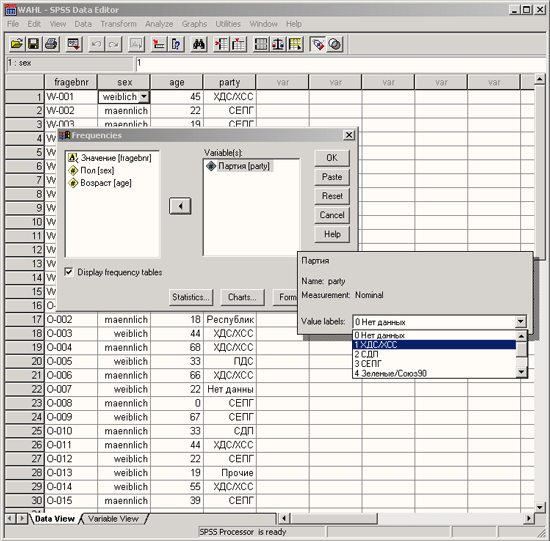Image resolution: width=550 pixels, height=541 pixels.
Task: Click the party column header
Action: pos(230,82)
